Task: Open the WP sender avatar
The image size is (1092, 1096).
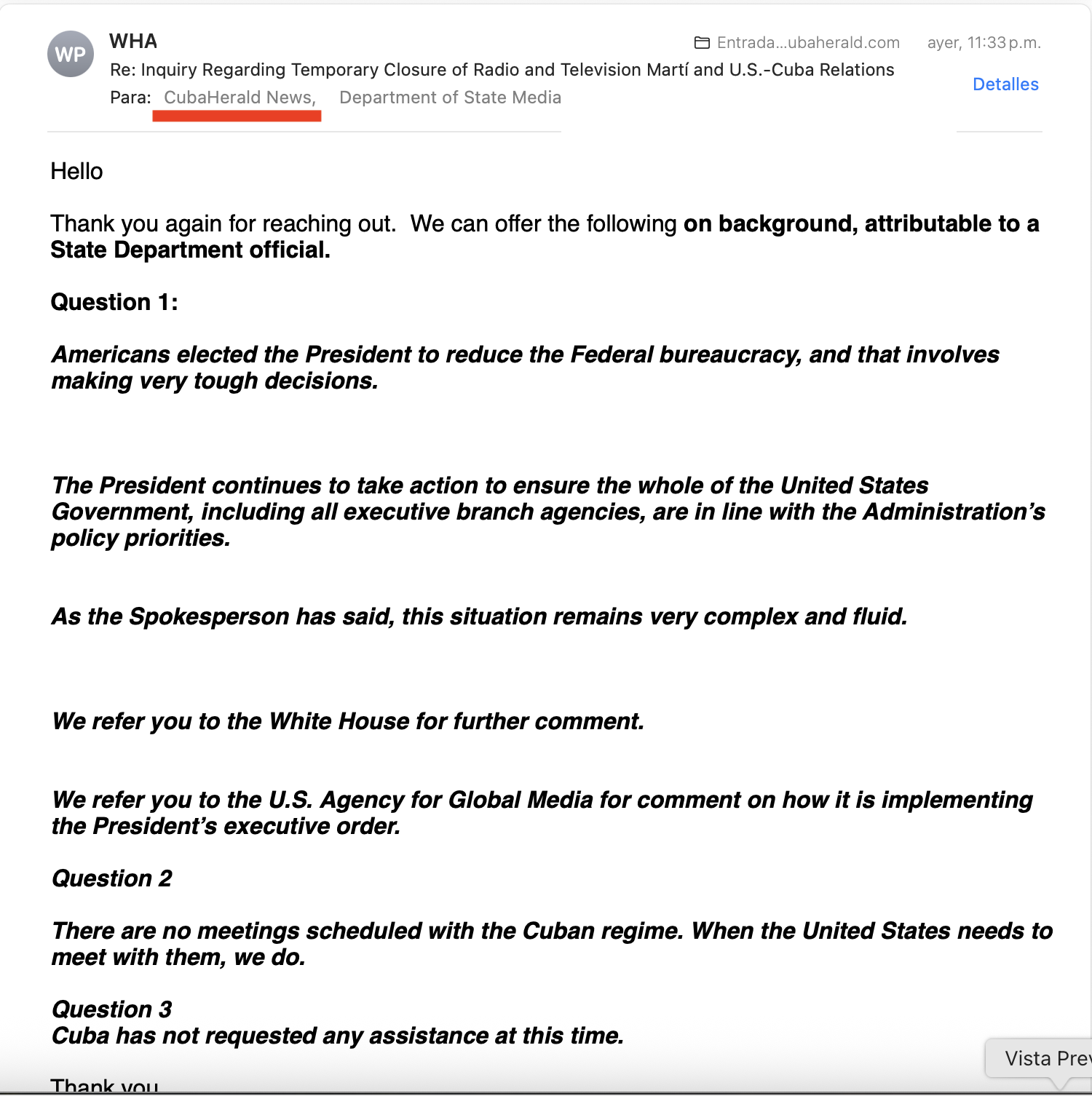Action: tap(70, 54)
